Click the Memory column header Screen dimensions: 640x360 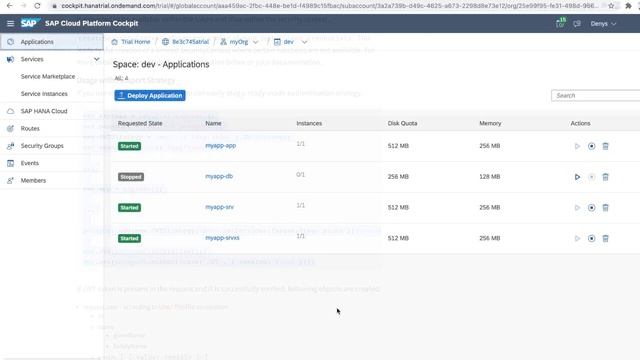coord(490,123)
